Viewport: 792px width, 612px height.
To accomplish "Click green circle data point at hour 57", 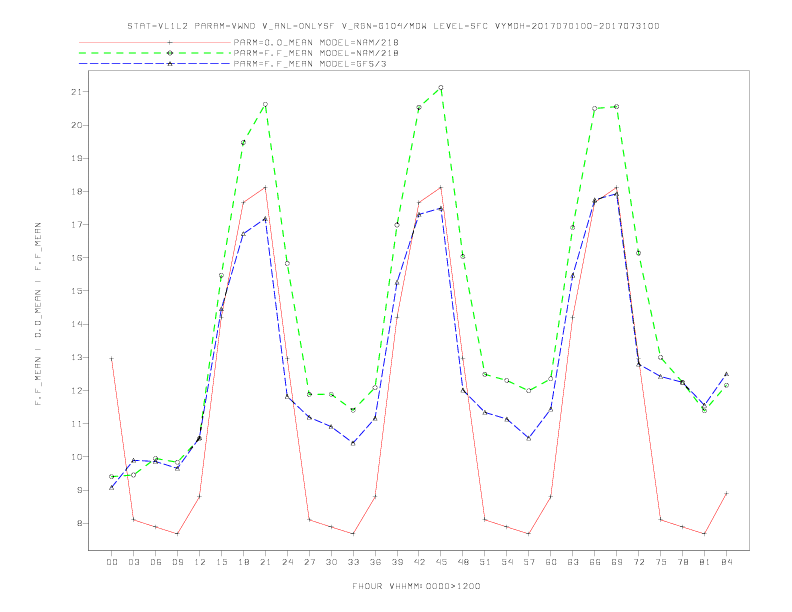I will [529, 391].
